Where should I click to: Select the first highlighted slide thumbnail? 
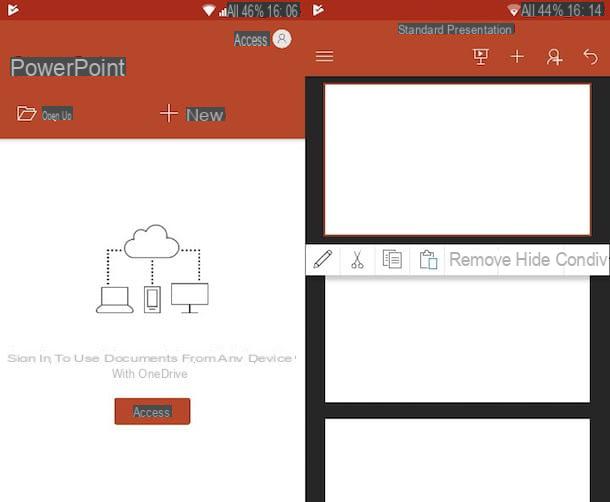coord(457,160)
